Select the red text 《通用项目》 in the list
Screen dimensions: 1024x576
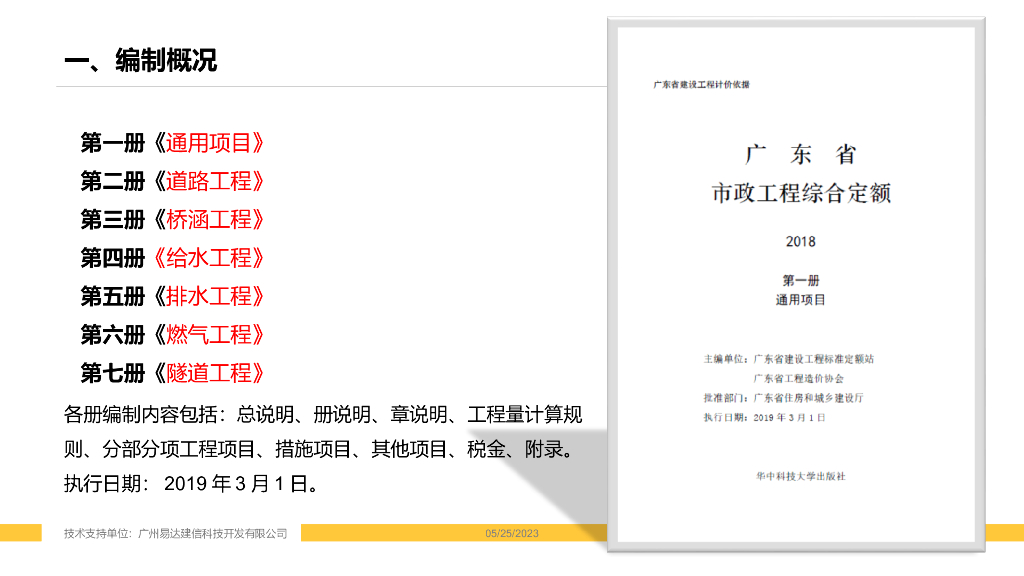pyautogui.click(x=208, y=143)
